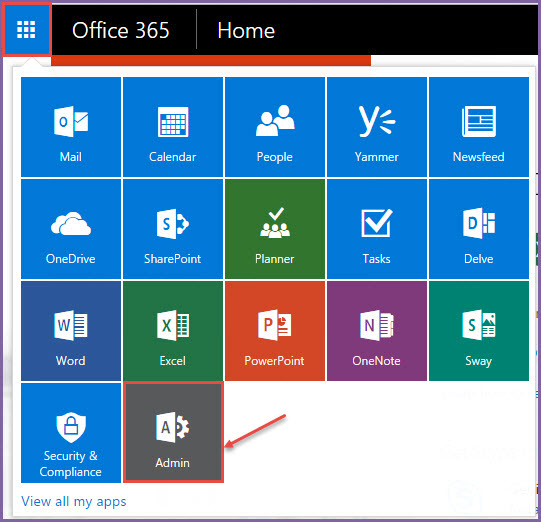This screenshot has height=522, width=541.
Task: Launch the OneNote tile
Action: [377, 331]
